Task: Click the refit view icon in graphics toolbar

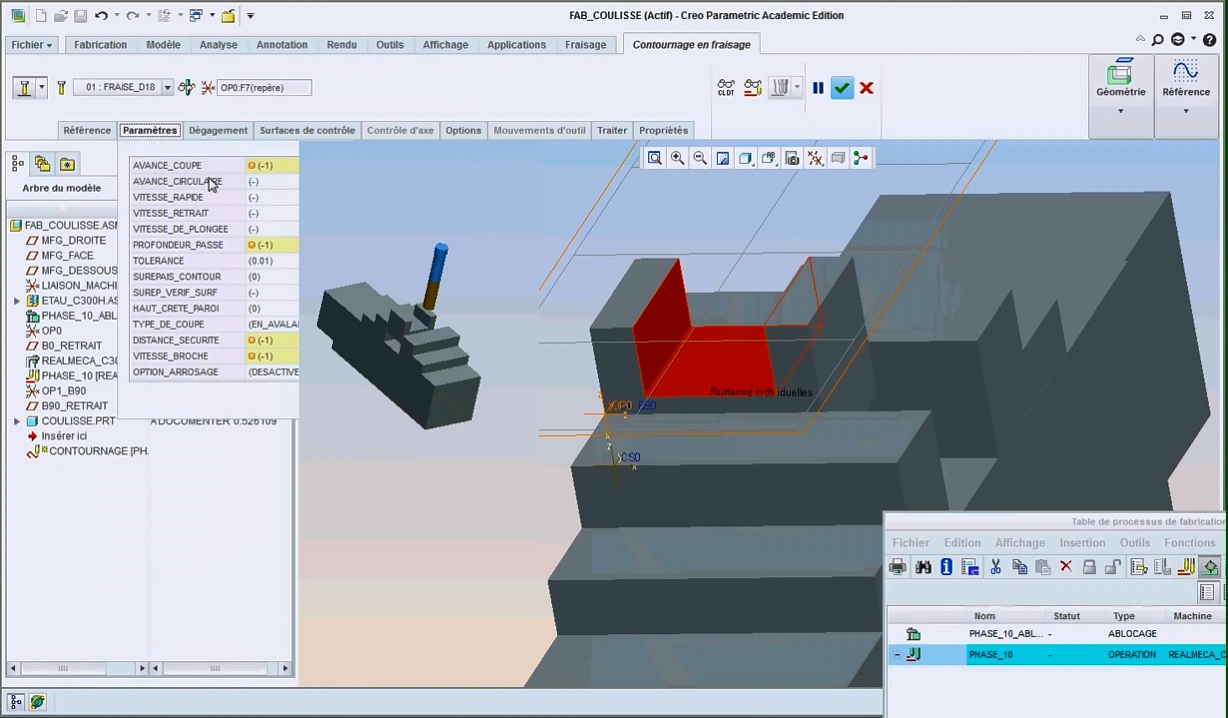Action: click(654, 158)
